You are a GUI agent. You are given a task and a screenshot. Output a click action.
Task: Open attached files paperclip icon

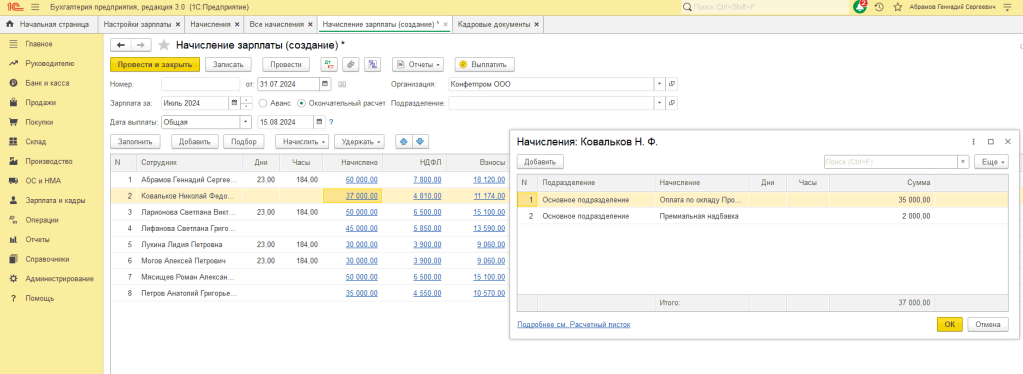click(351, 65)
